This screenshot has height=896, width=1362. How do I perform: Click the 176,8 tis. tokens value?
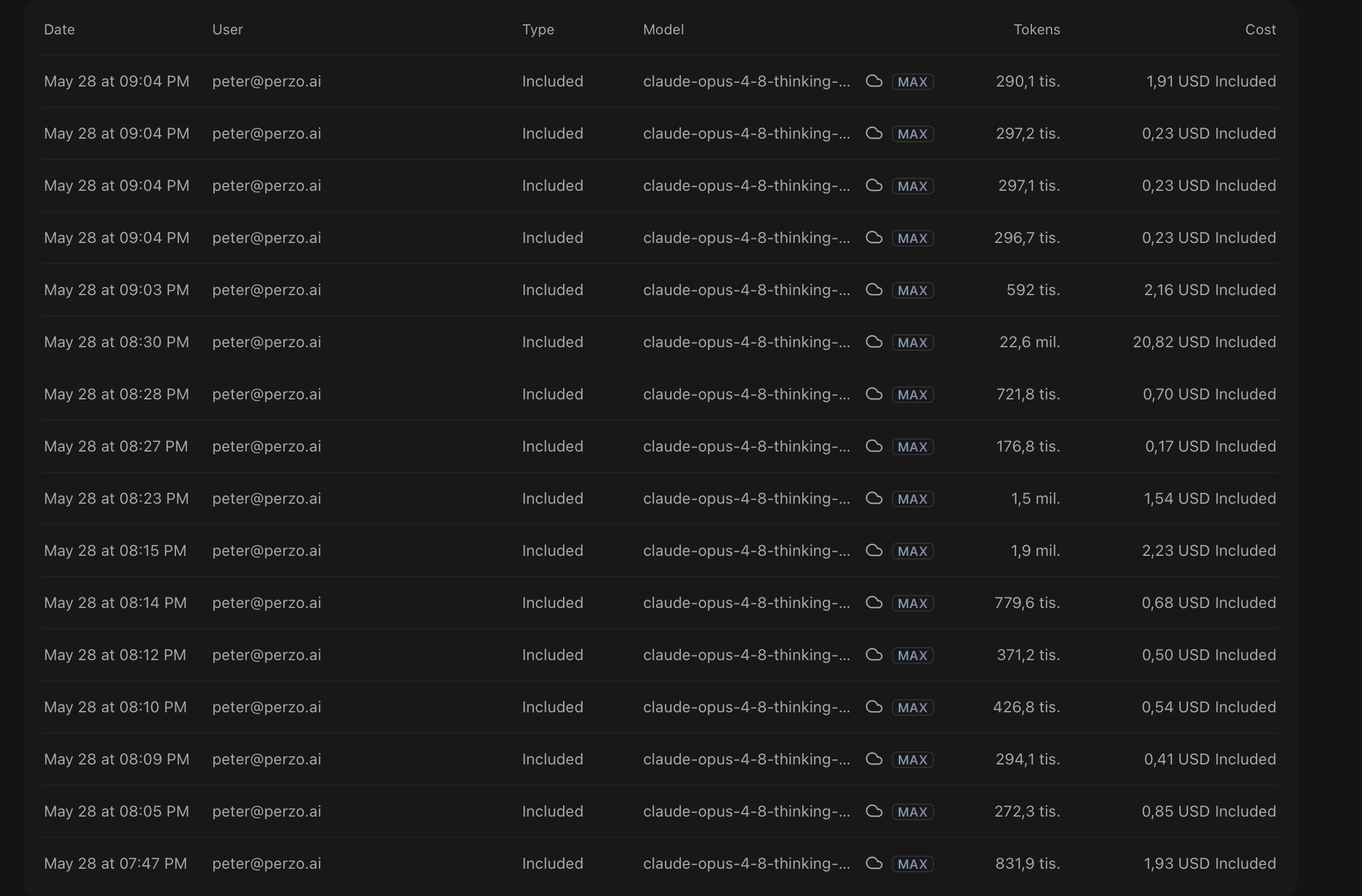[x=1028, y=446]
